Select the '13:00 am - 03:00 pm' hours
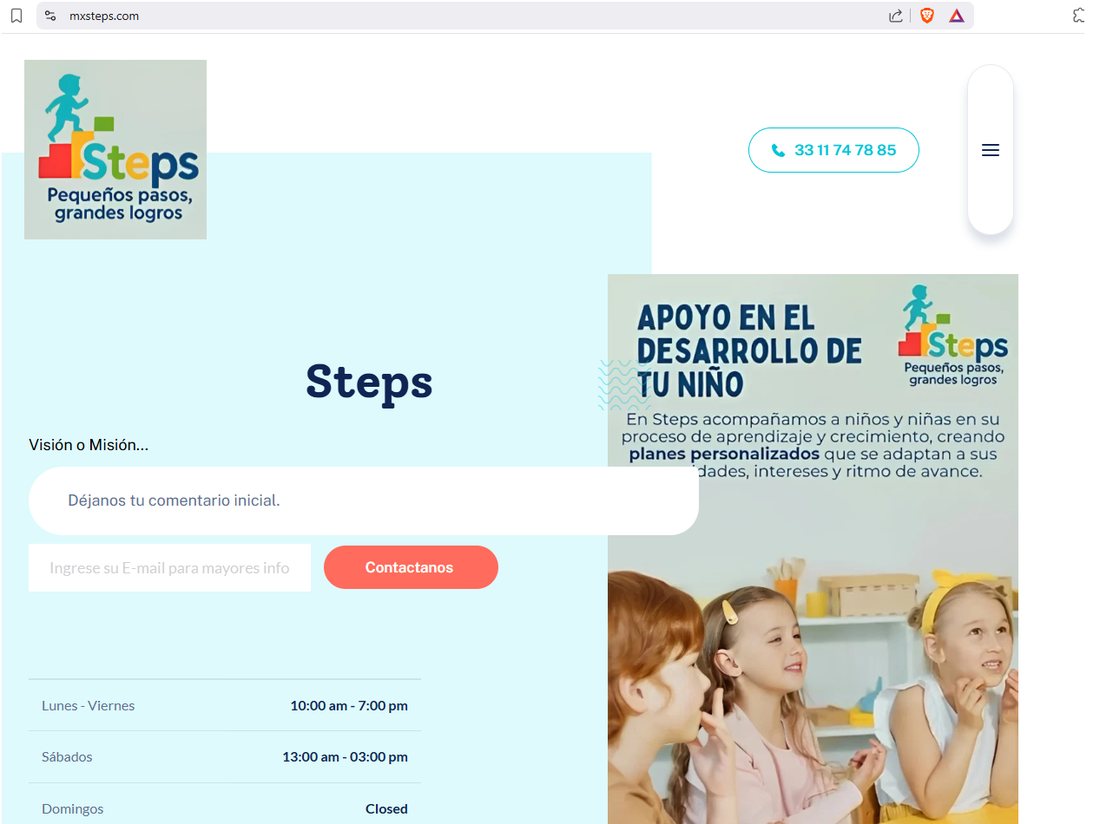Image resolution: width=1100 pixels, height=824 pixels. click(x=345, y=757)
